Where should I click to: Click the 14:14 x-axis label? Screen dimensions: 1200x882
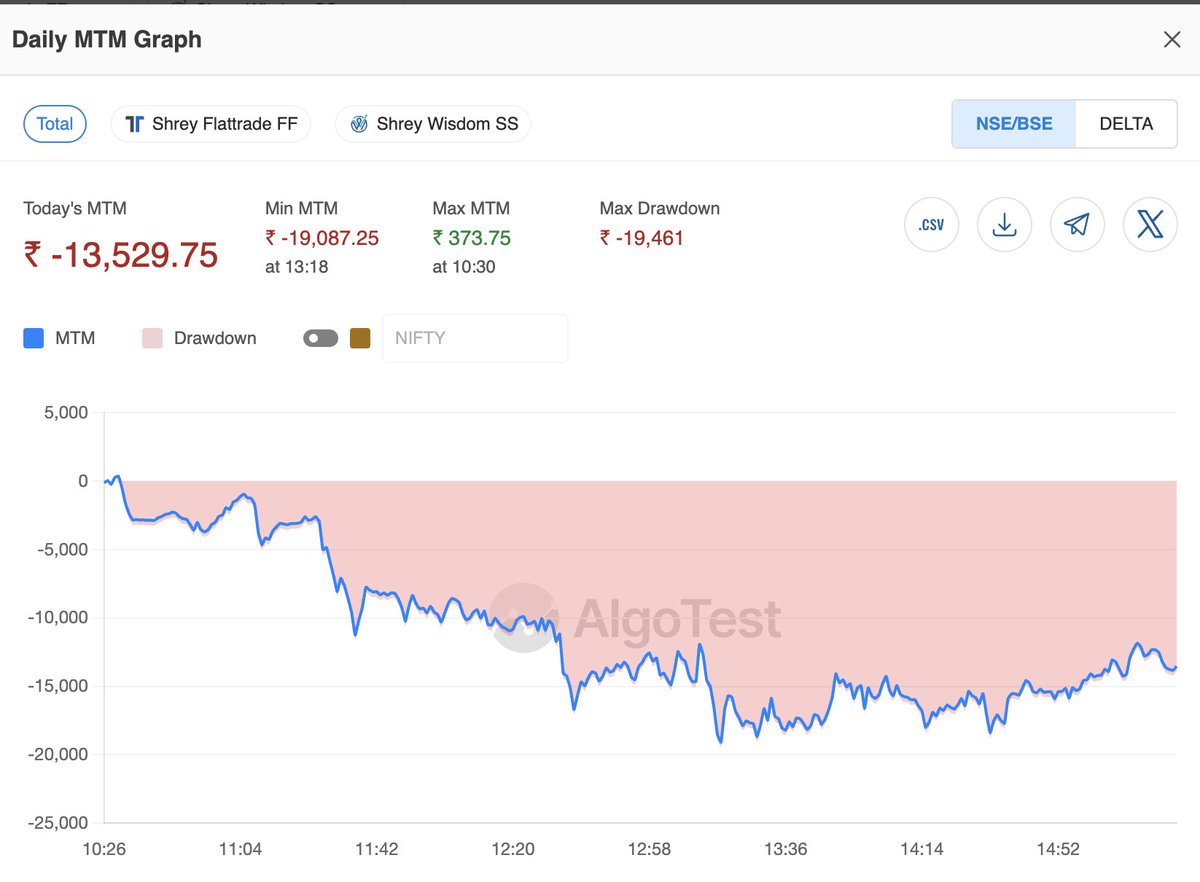(922, 850)
